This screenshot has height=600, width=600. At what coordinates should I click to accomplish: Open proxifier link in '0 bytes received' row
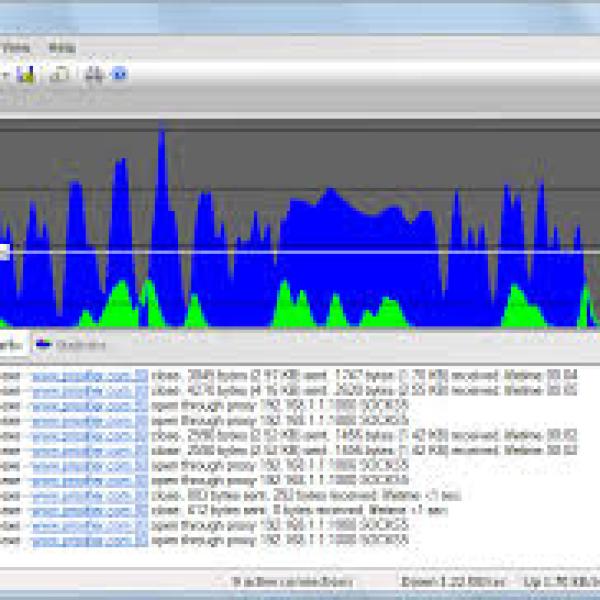89,511
